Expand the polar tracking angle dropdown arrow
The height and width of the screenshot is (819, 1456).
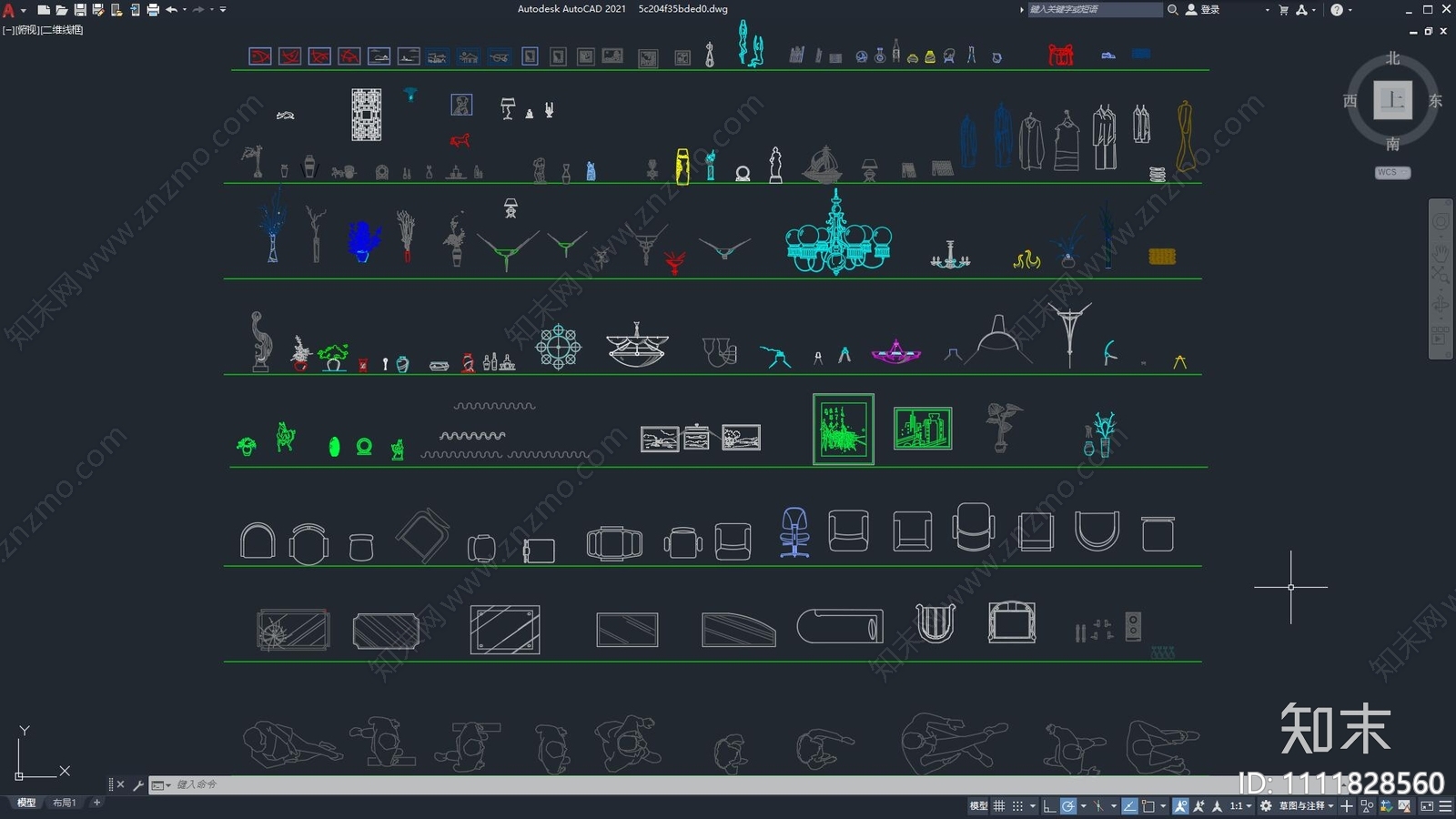[x=1084, y=806]
